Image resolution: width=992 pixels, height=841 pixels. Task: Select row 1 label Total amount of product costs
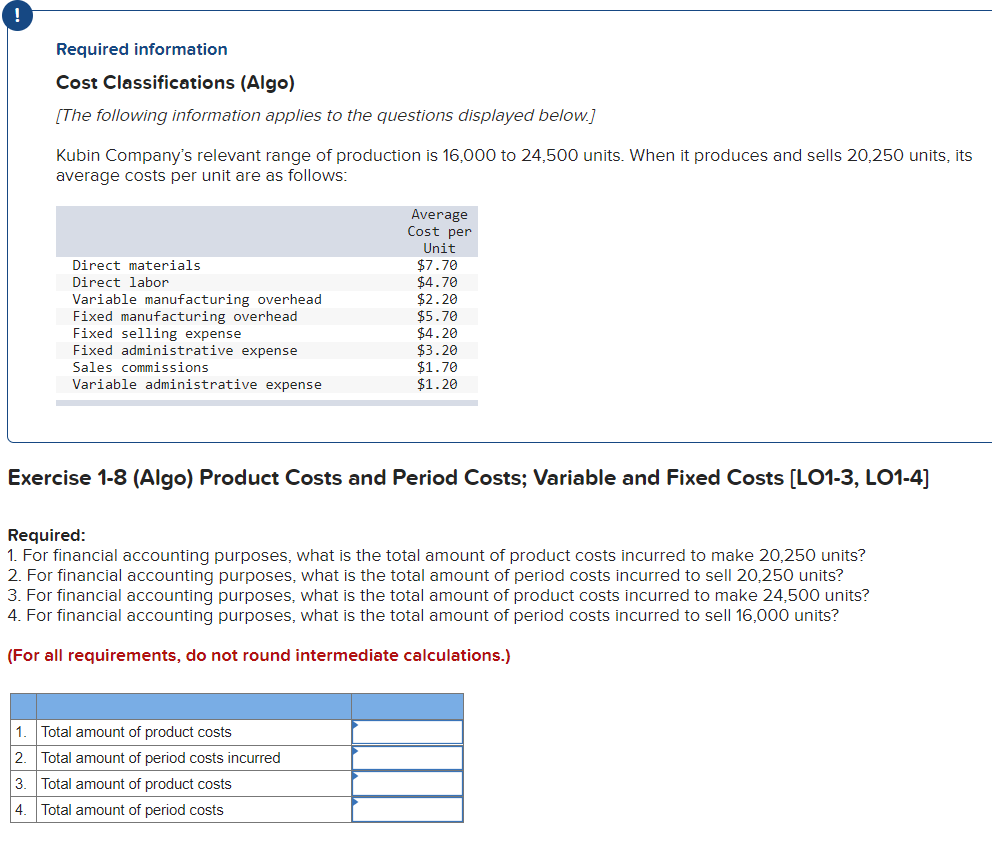[x=134, y=731]
